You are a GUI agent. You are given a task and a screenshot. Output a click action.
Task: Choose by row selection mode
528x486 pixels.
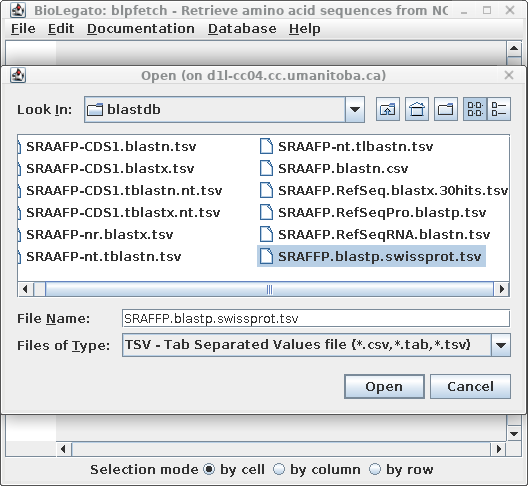point(375,469)
